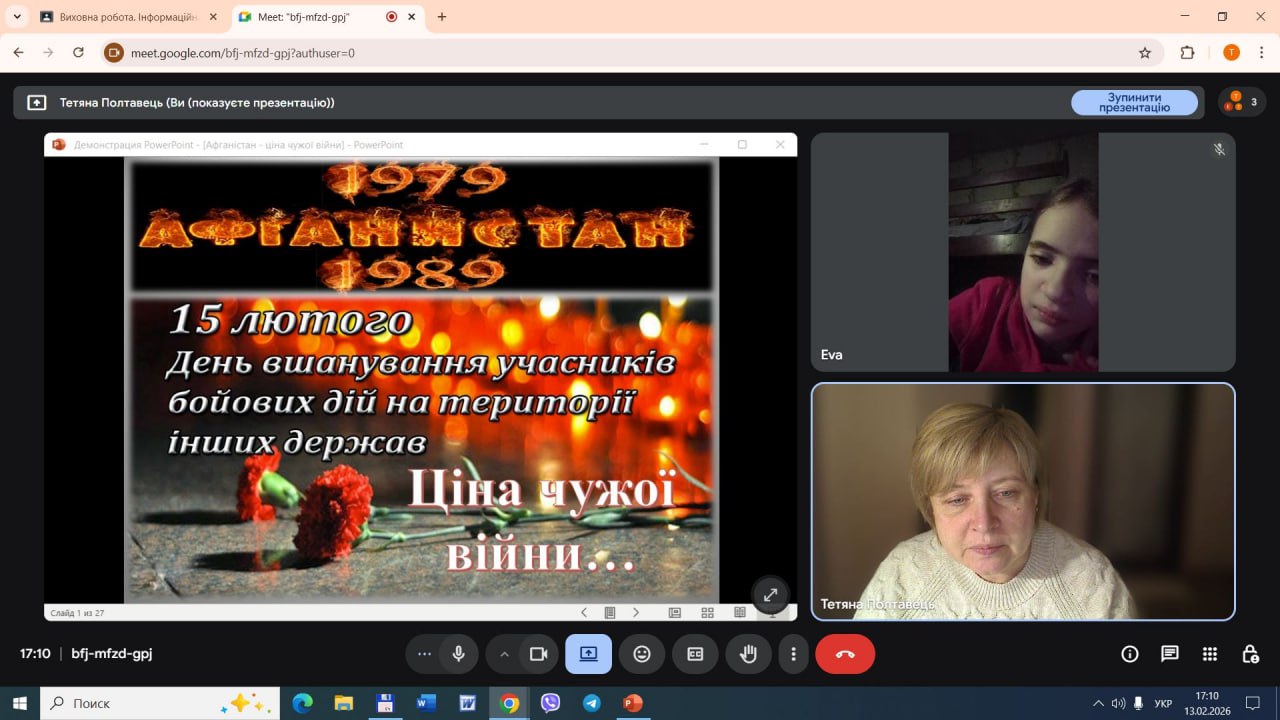Open host controls lock icon
This screenshot has width=1280, height=720.
pyautogui.click(x=1250, y=654)
